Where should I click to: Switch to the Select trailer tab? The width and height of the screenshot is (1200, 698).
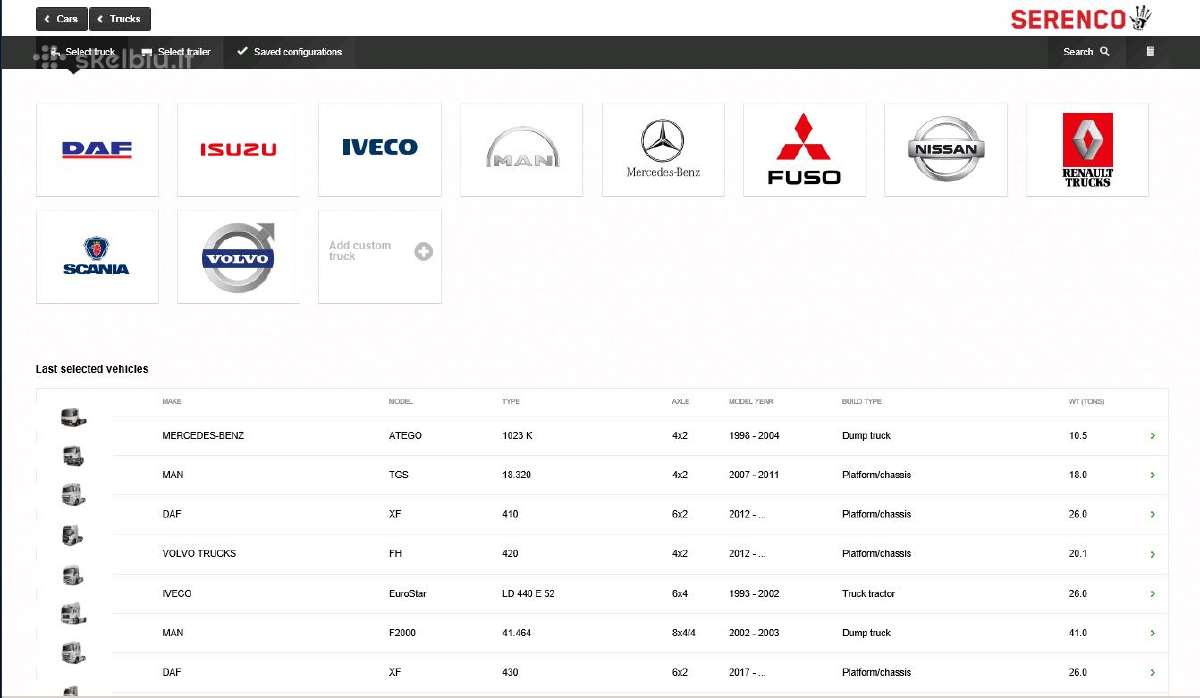pos(176,52)
